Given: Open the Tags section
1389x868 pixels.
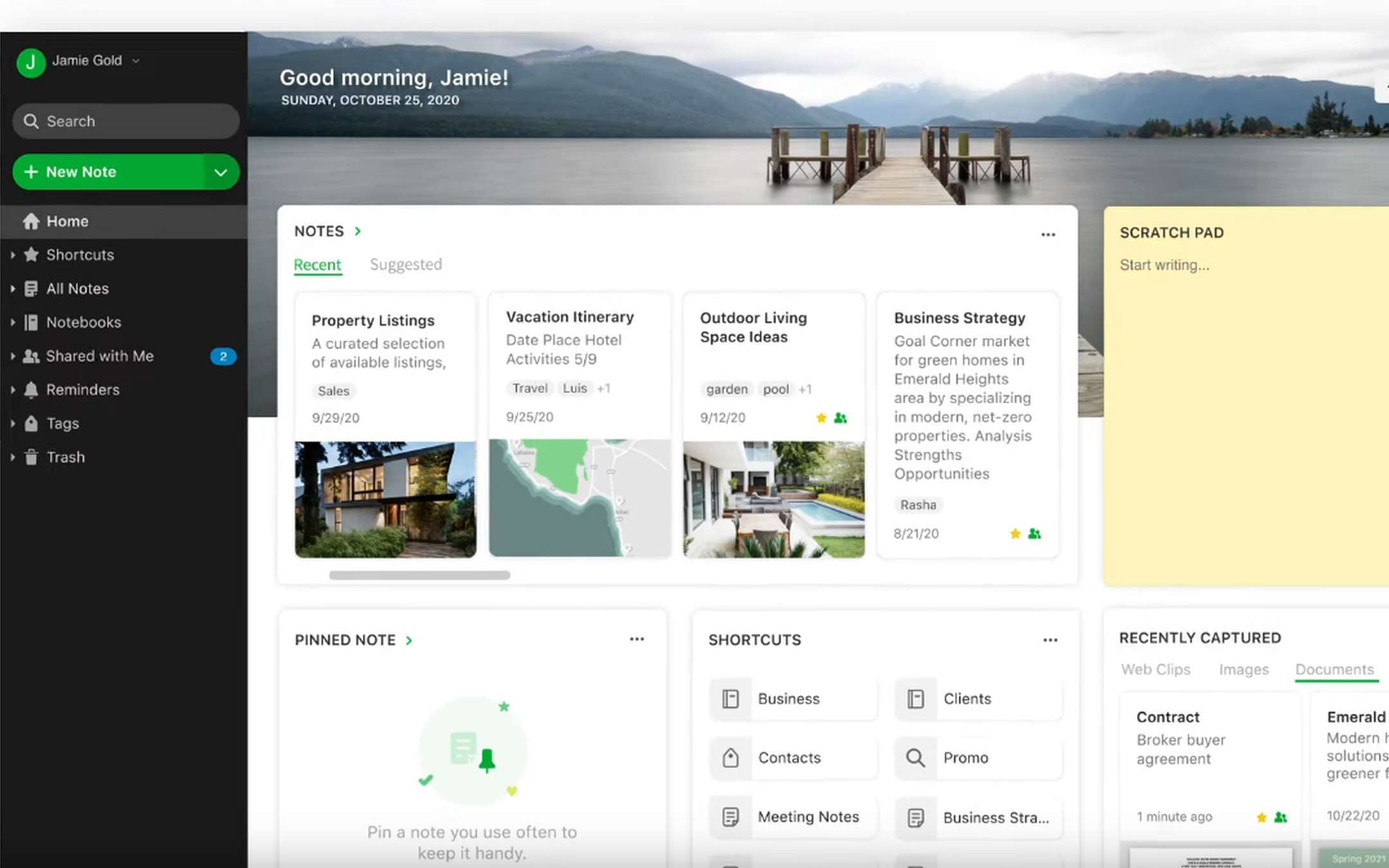Looking at the screenshot, I should coord(62,423).
